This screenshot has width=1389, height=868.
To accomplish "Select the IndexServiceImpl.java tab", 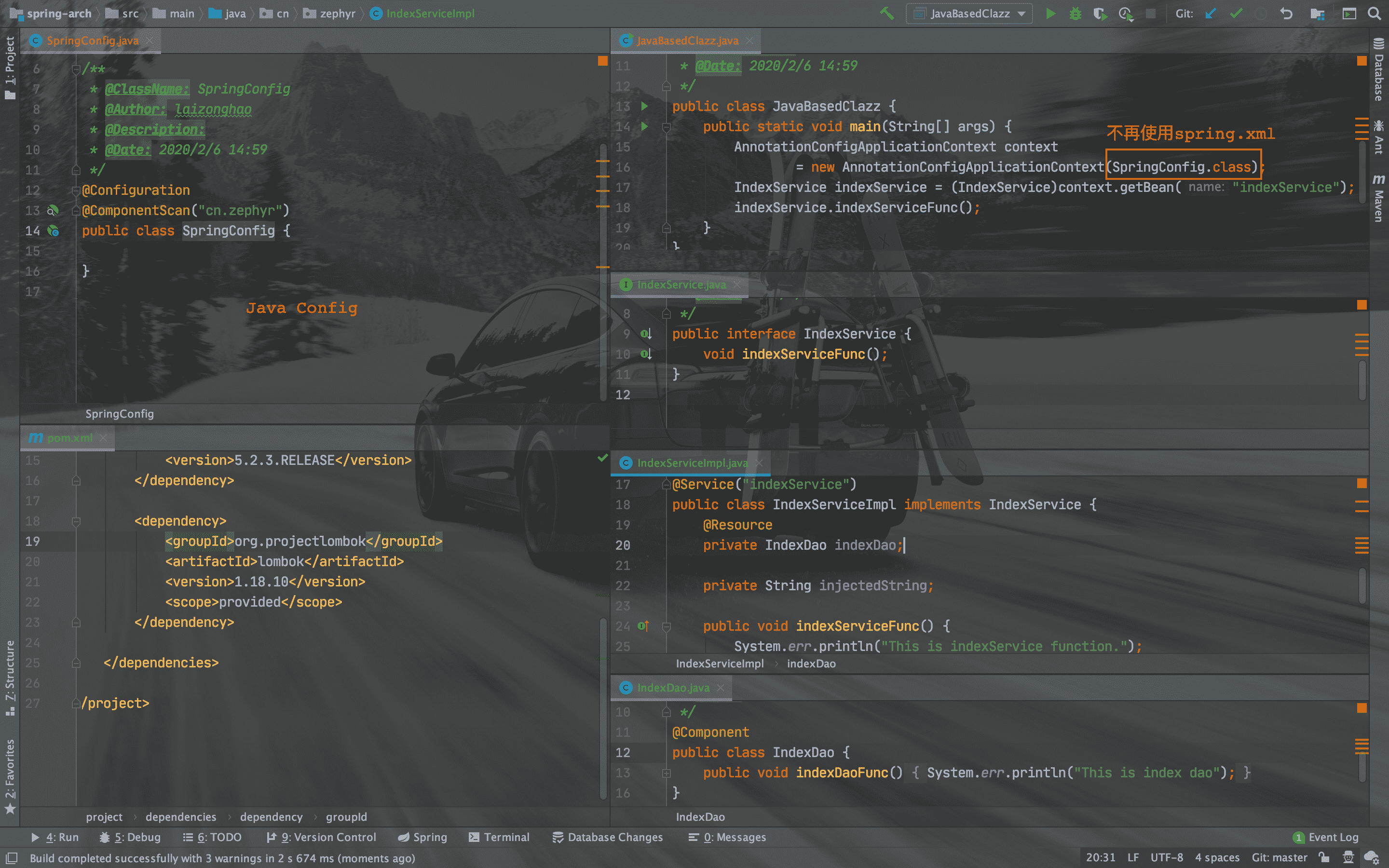I will click(x=692, y=463).
